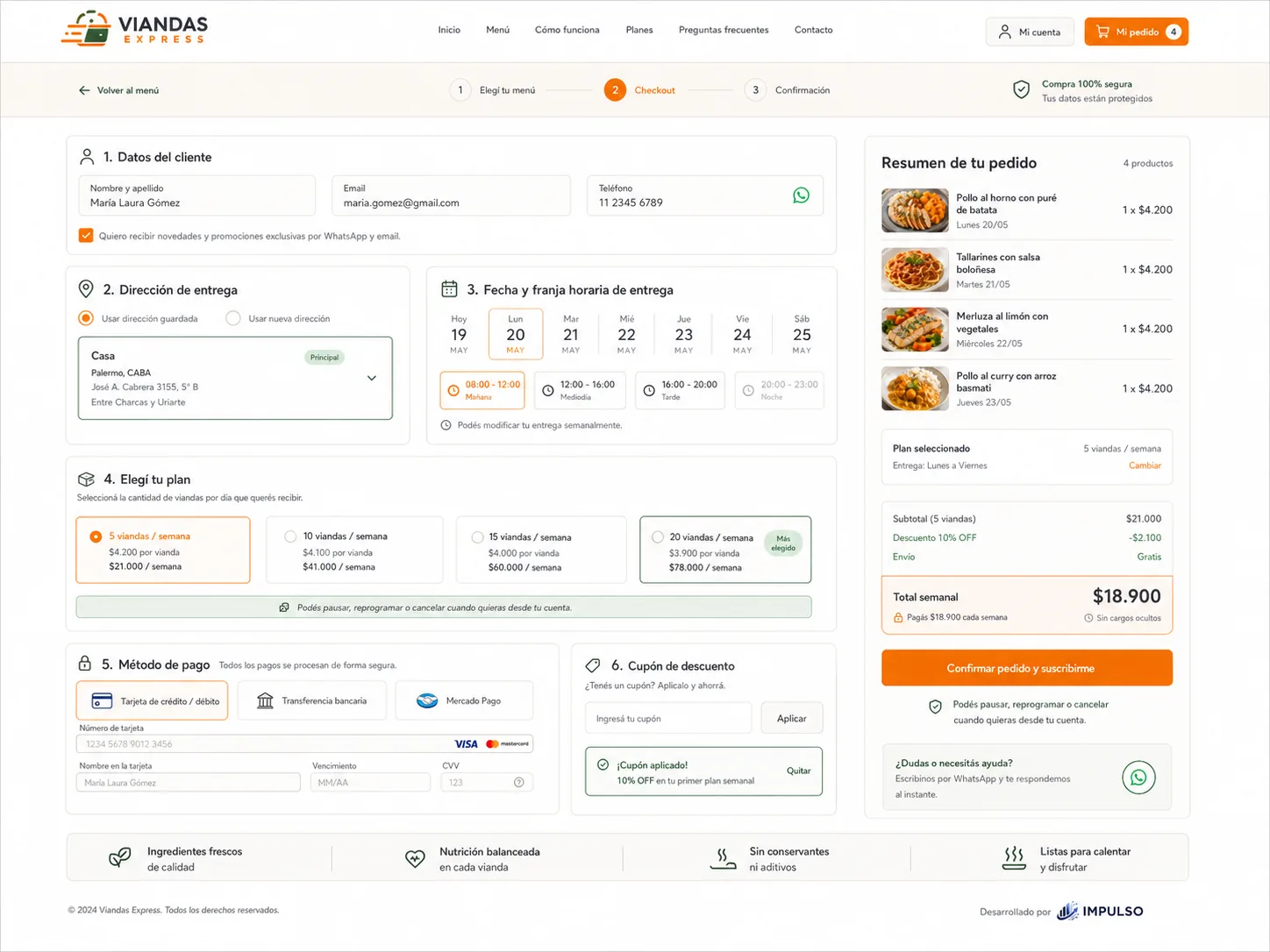Click the Cambiar plan link
Viewport: 1270px width, 952px height.
point(1145,465)
